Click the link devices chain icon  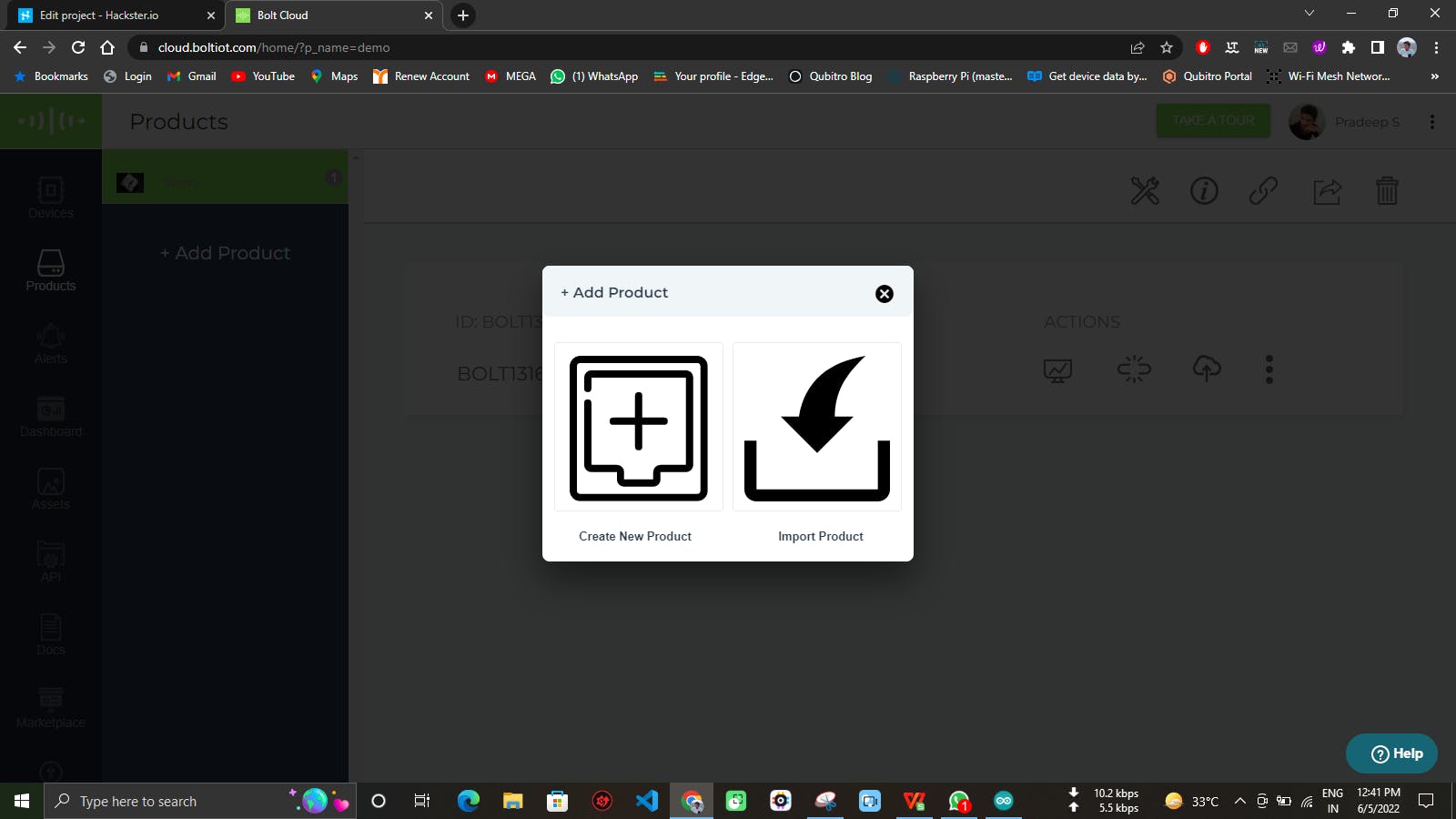click(x=1263, y=190)
